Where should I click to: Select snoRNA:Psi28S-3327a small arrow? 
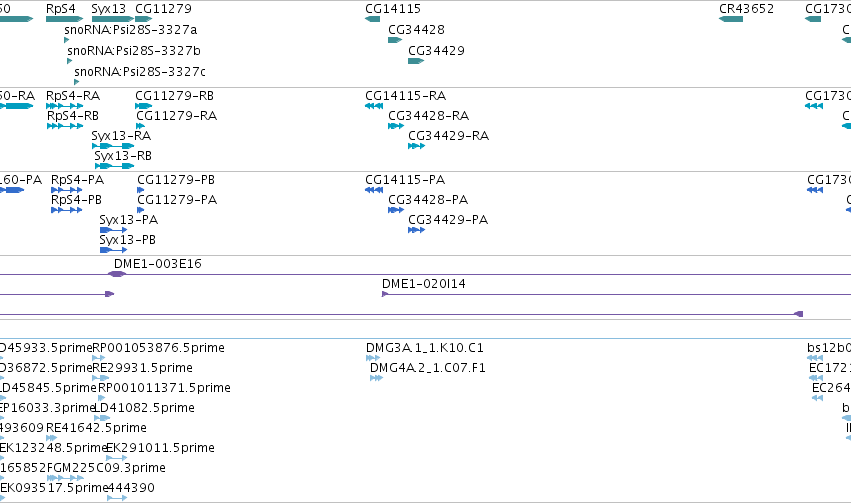click(x=67, y=40)
